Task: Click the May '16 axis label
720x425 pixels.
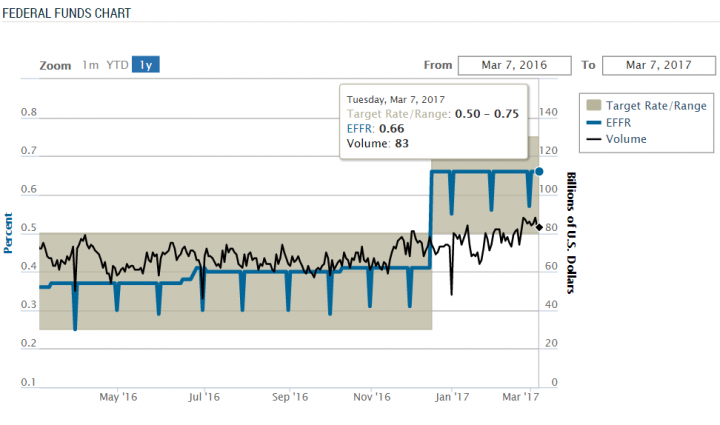Action: (118, 397)
